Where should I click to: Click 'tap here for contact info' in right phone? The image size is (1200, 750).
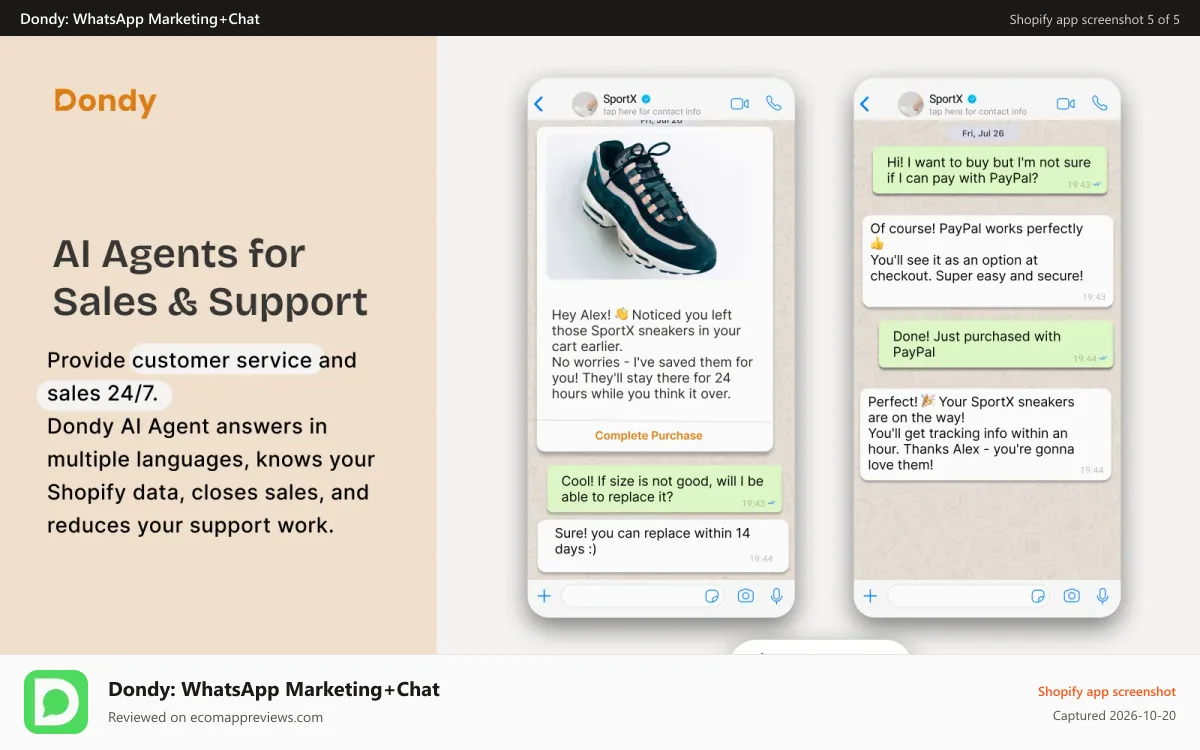click(x=978, y=112)
